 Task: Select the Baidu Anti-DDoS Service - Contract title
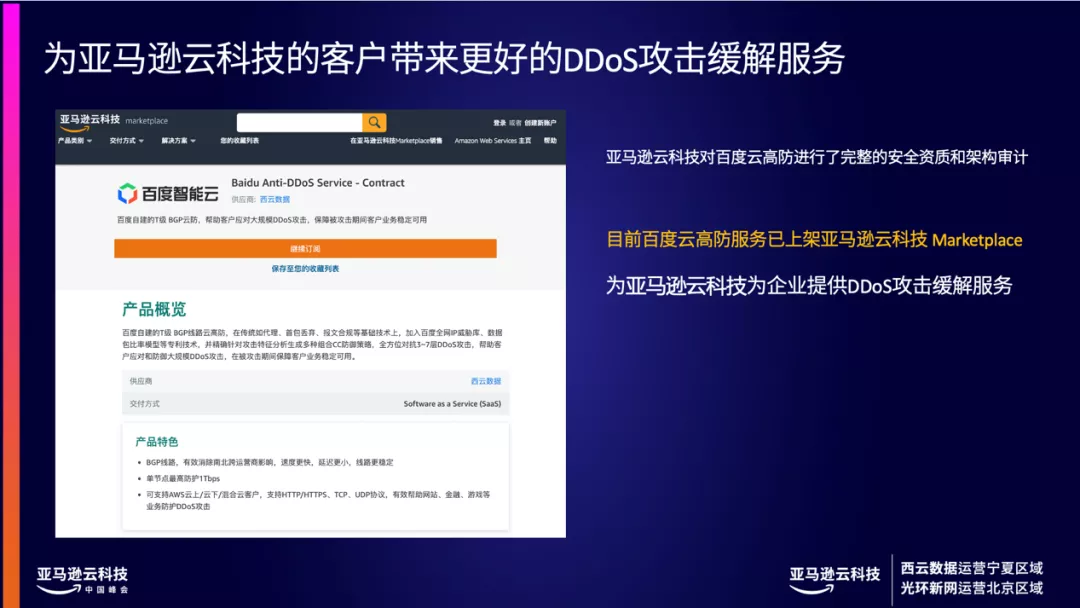(x=318, y=182)
